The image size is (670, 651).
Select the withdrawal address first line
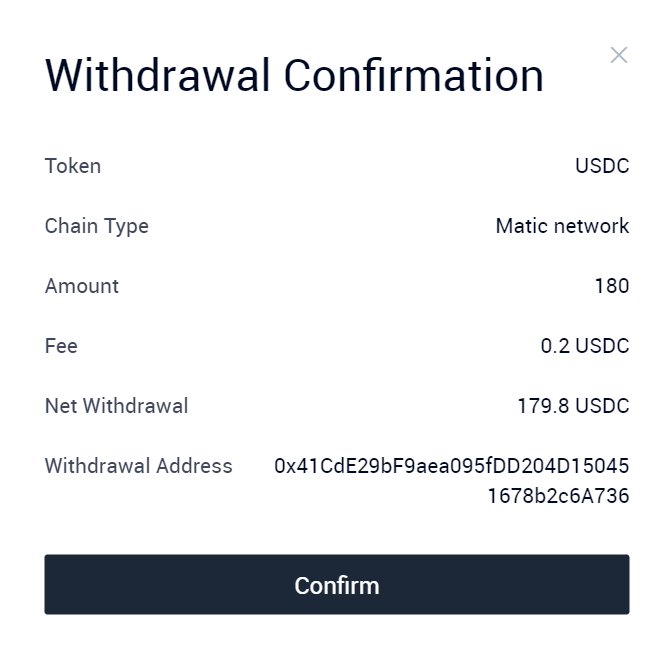(x=452, y=466)
